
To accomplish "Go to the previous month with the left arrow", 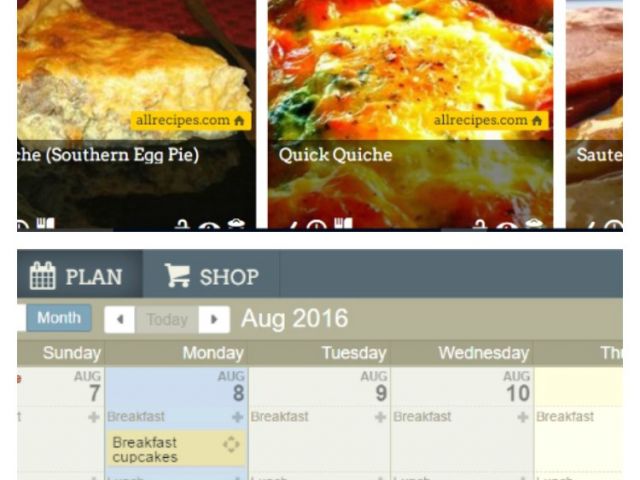I will [x=120, y=319].
